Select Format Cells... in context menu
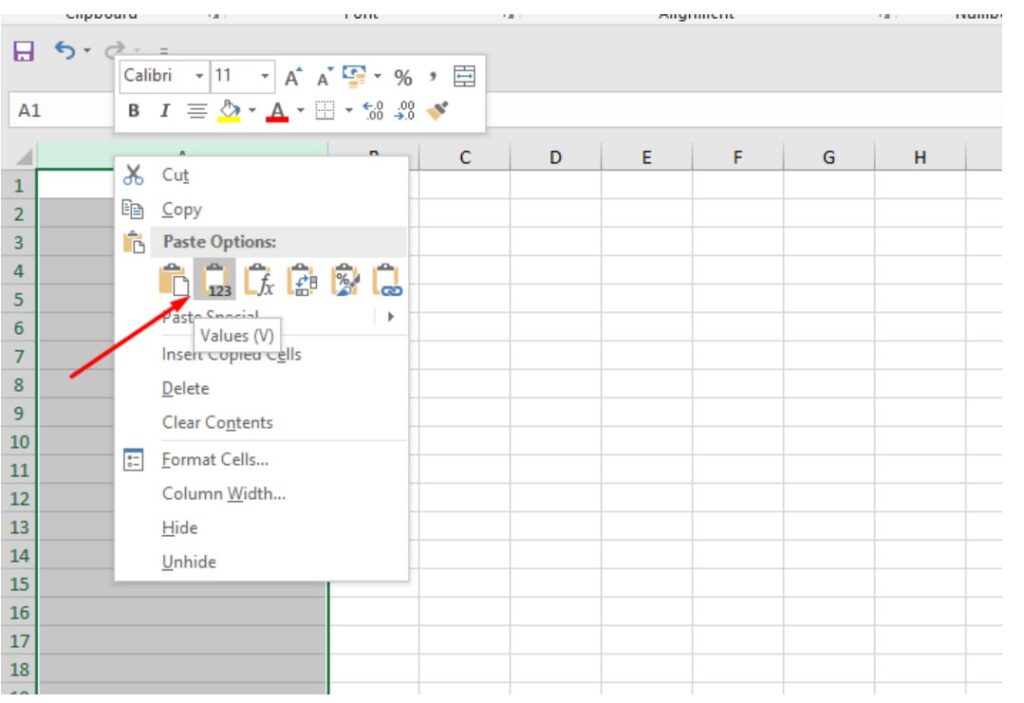This screenshot has width=1024, height=703. point(215,460)
